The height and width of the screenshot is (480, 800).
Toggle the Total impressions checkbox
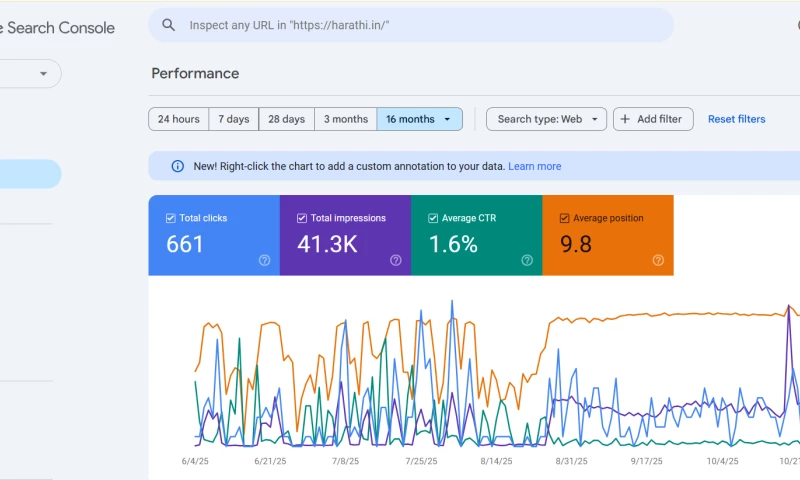pos(302,218)
